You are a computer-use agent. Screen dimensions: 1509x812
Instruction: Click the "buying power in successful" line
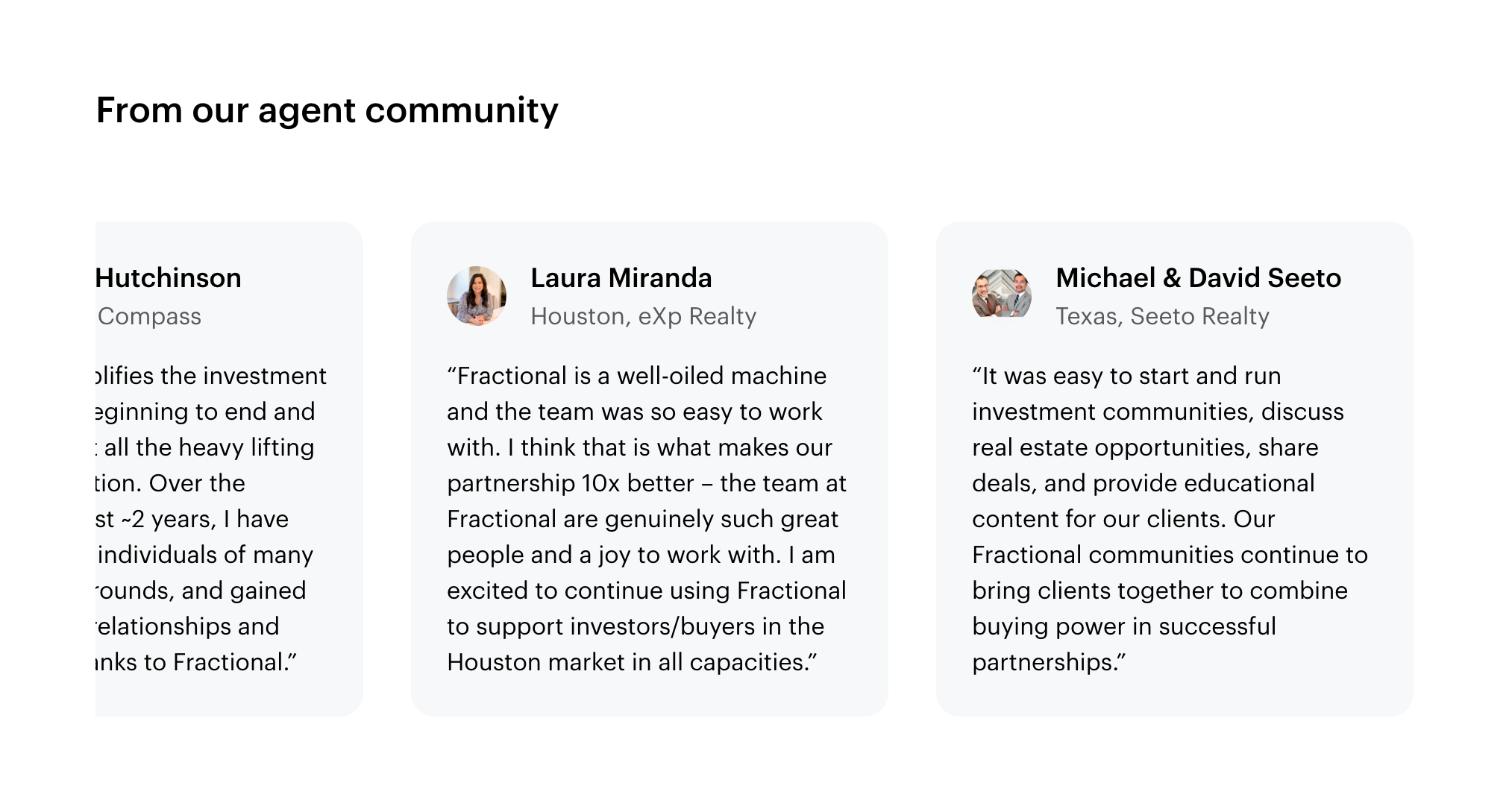tap(1123, 626)
